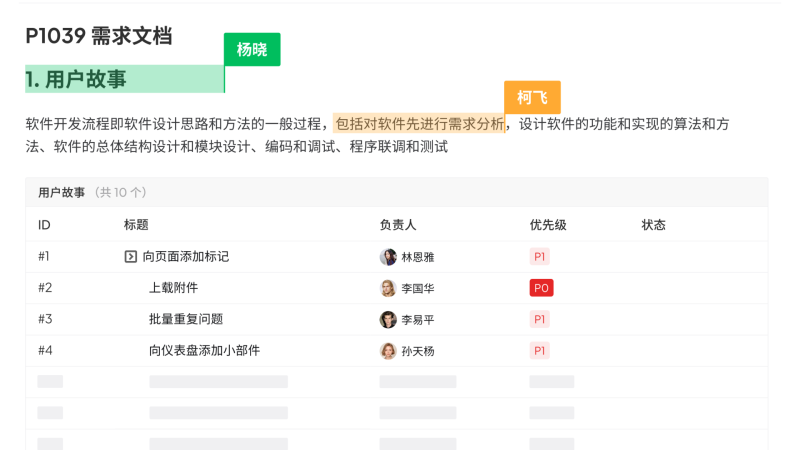
Task: Click 李国华's avatar icon
Action: pyautogui.click(x=388, y=288)
